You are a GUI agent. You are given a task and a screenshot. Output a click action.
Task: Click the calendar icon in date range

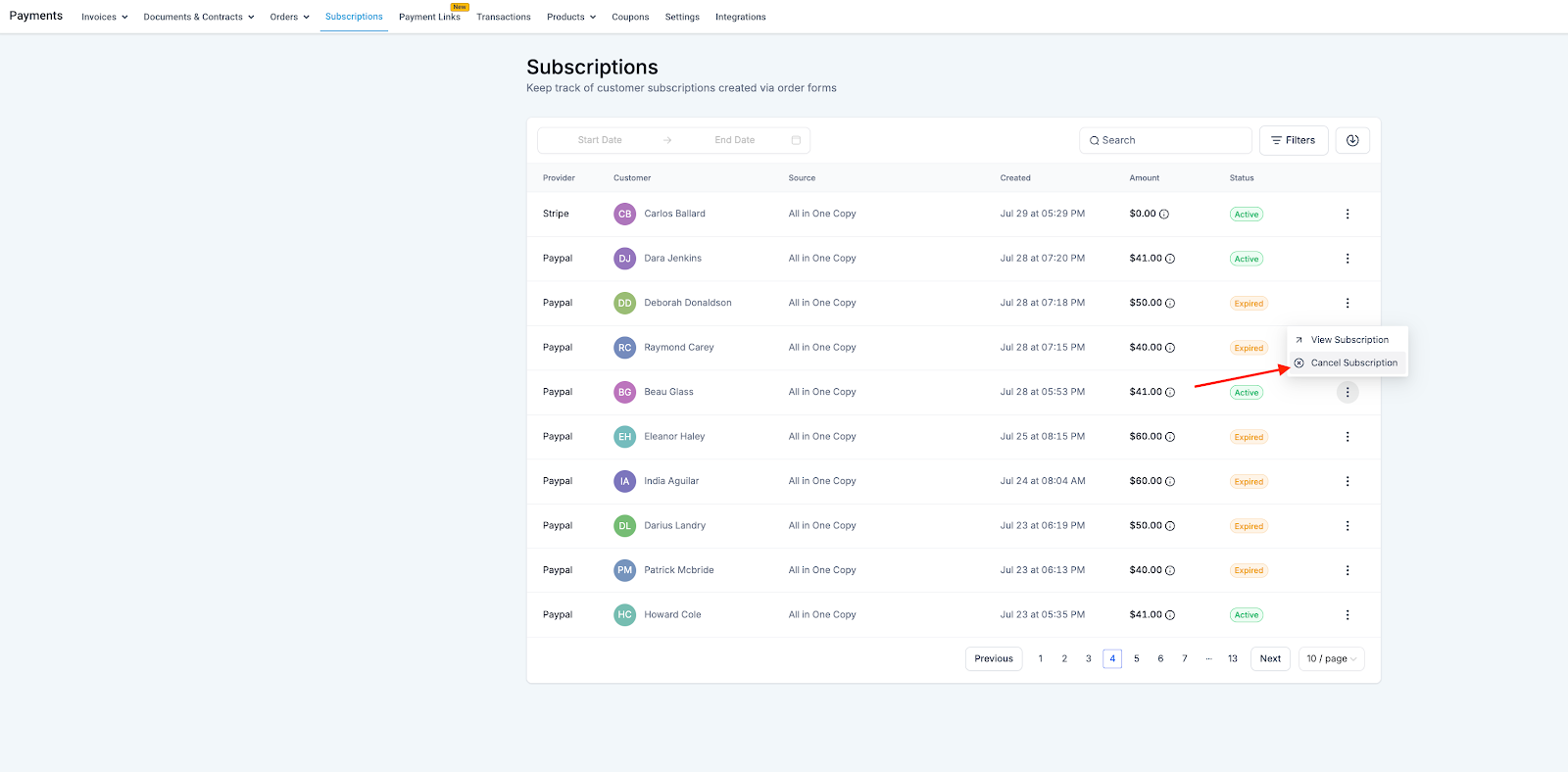click(796, 140)
